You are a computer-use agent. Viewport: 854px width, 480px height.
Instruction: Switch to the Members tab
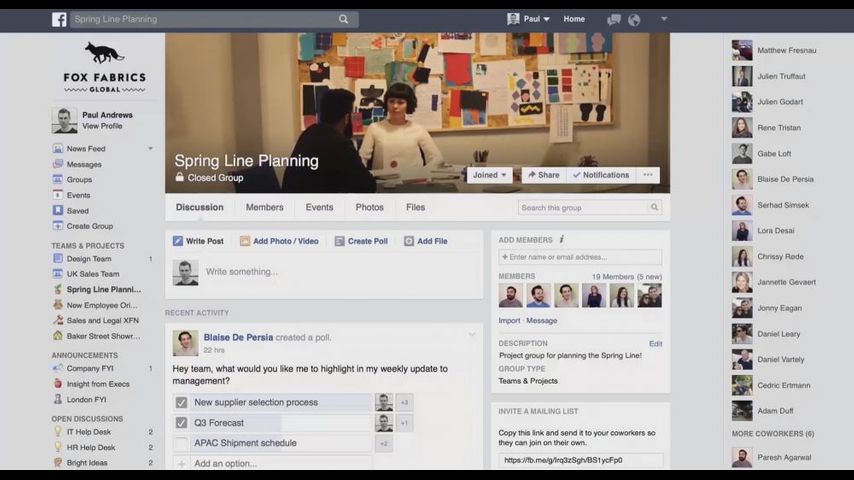[x=265, y=208]
